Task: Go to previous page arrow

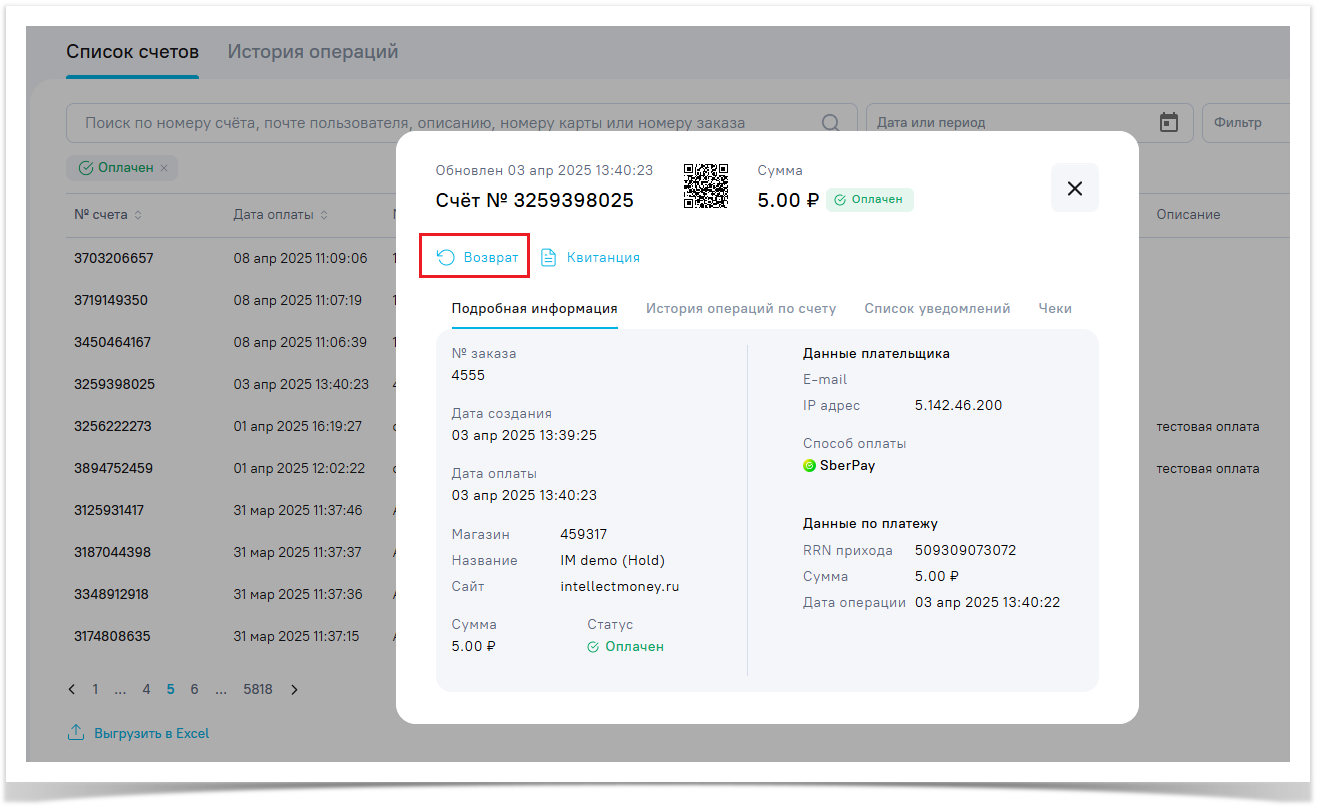Action: [71, 689]
